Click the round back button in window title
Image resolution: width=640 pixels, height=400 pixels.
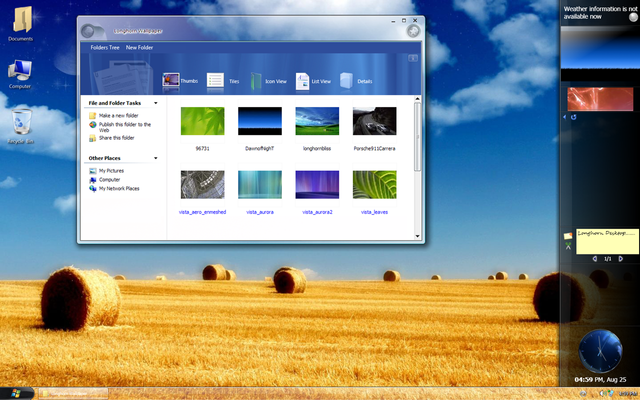88,31
